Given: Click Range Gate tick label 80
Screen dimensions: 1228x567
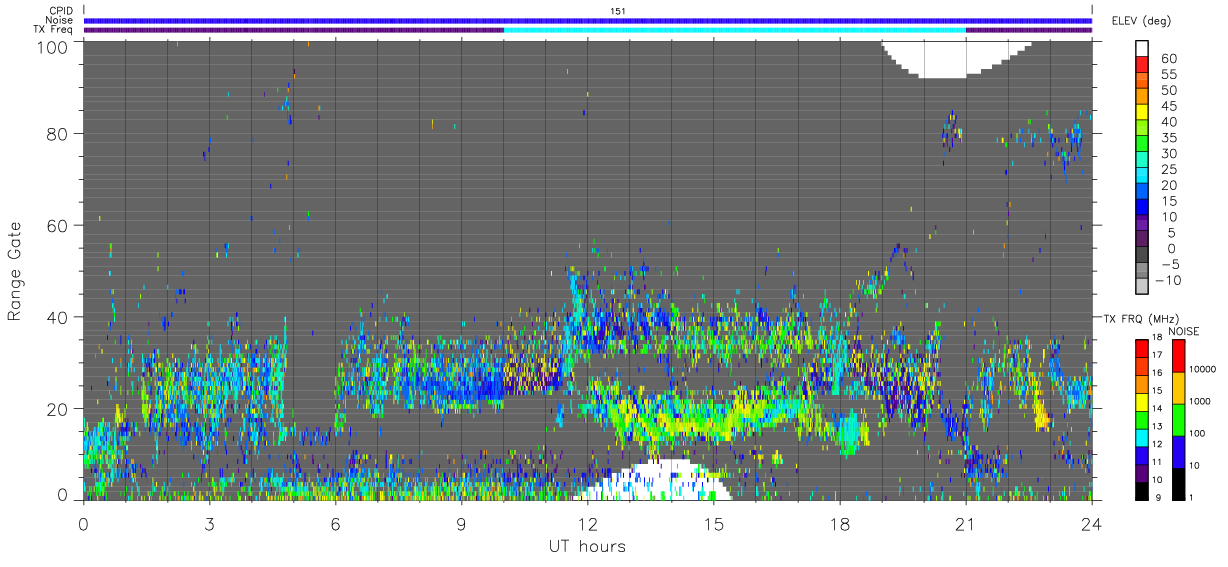Looking at the screenshot, I should [x=59, y=133].
